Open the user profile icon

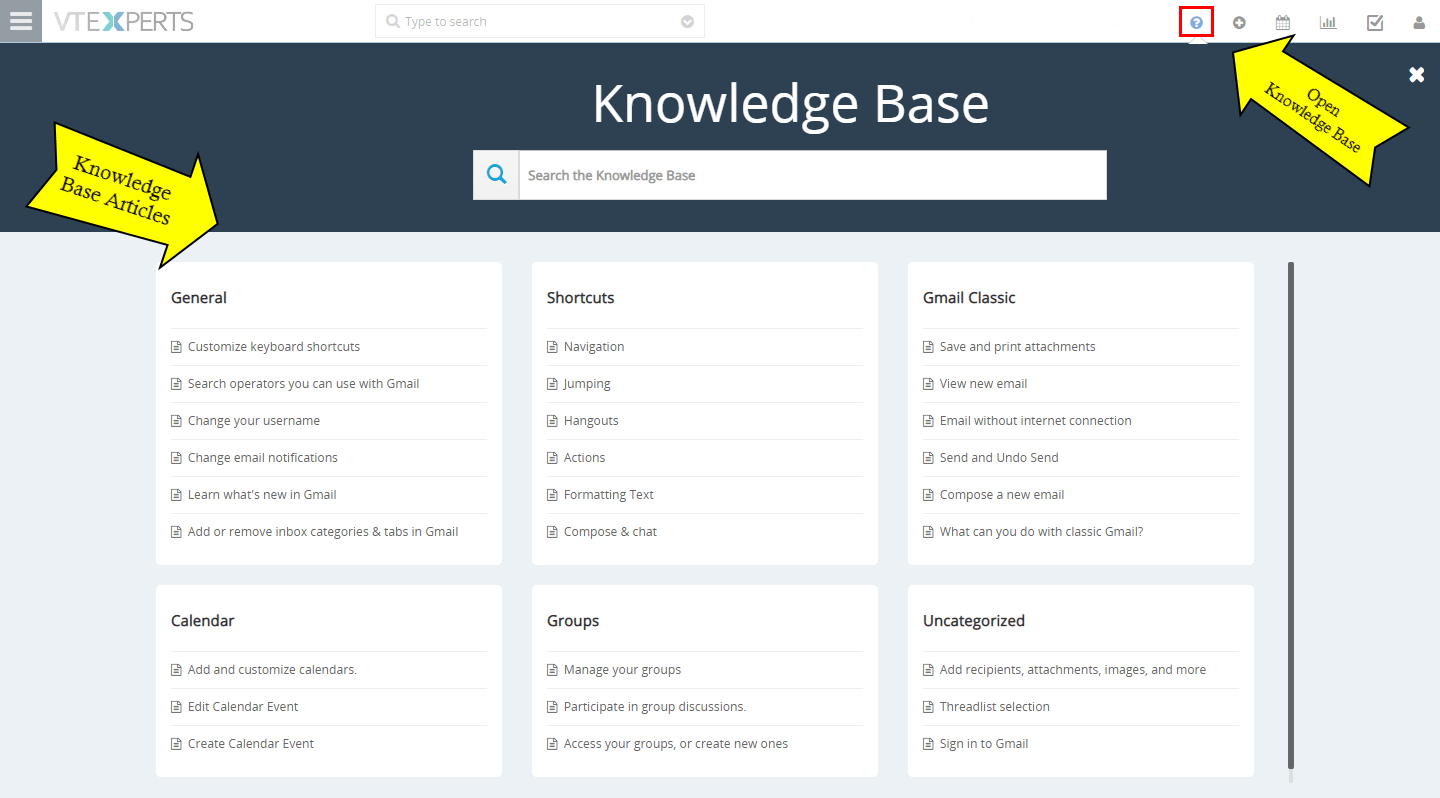(x=1419, y=21)
